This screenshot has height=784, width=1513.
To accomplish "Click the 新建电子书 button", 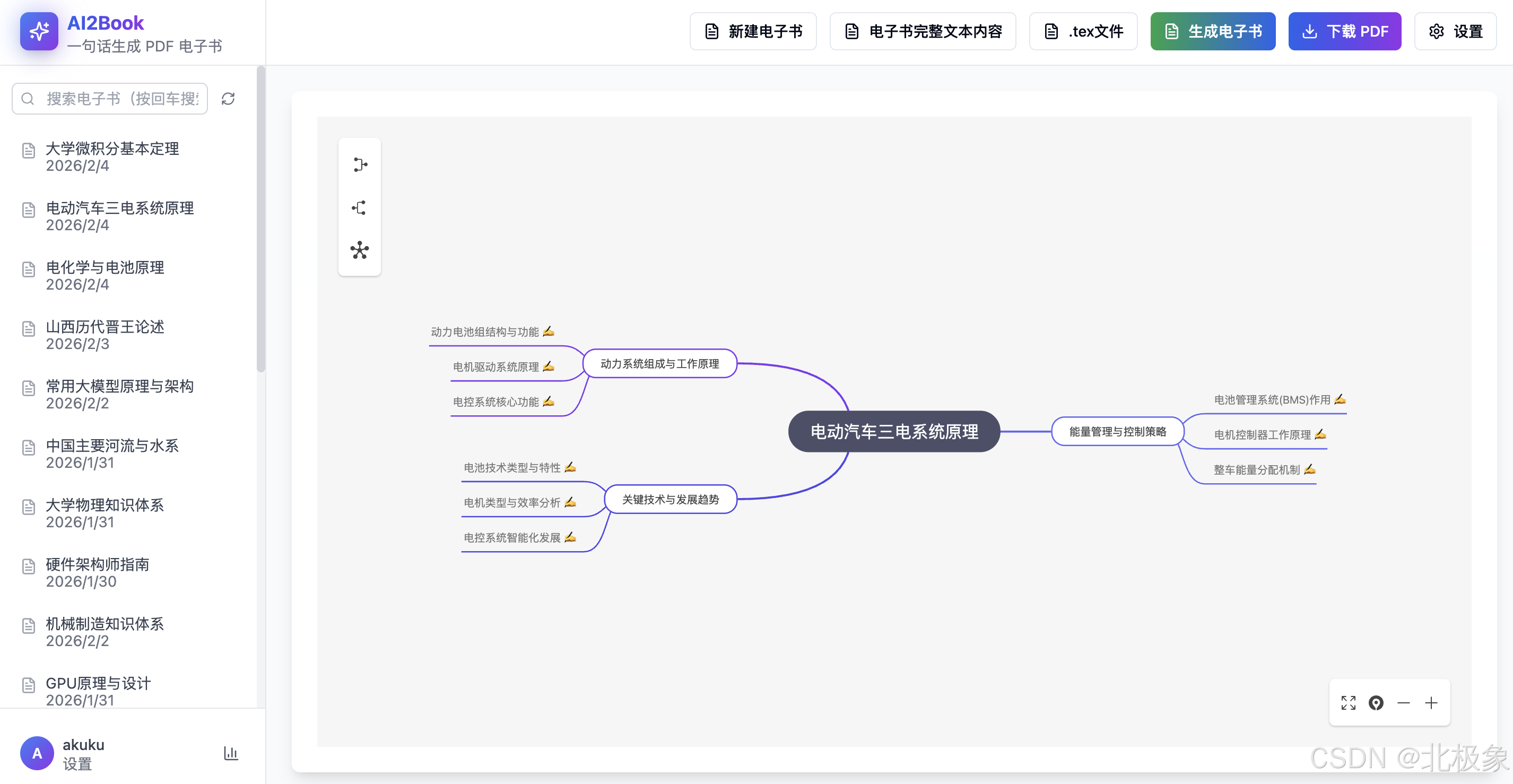I will (753, 31).
